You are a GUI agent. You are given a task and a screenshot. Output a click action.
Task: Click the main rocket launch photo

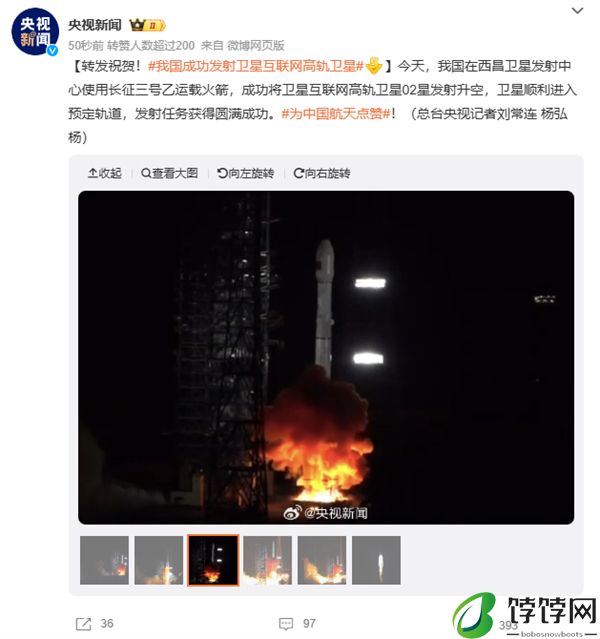pos(326,357)
